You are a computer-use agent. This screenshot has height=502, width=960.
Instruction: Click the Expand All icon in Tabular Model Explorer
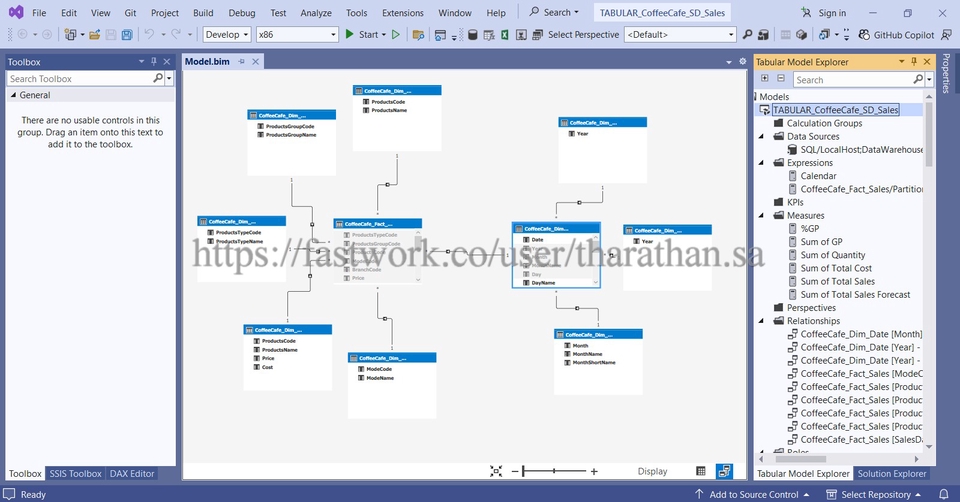(x=765, y=79)
